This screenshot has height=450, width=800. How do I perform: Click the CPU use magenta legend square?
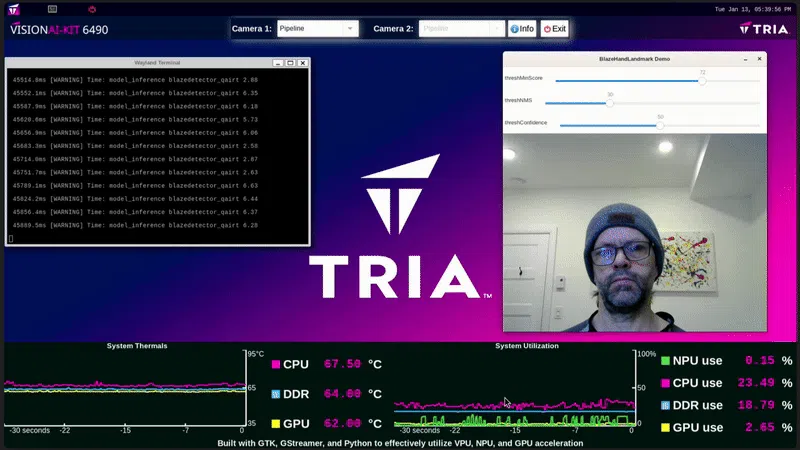tap(665, 383)
